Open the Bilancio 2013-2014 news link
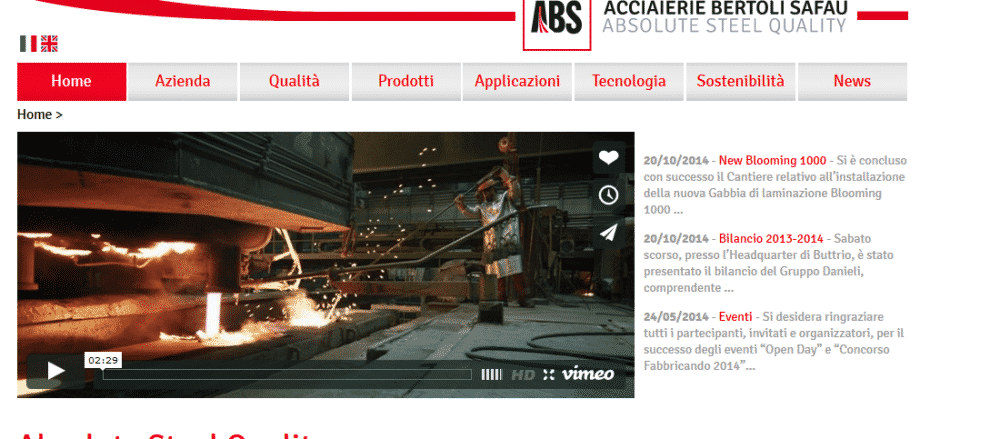This screenshot has height=439, width=1000. (771, 239)
